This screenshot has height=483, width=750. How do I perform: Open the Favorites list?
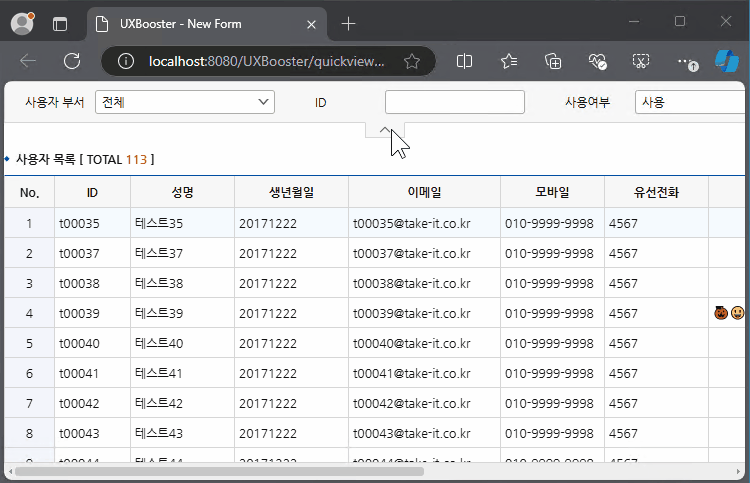click(x=509, y=61)
